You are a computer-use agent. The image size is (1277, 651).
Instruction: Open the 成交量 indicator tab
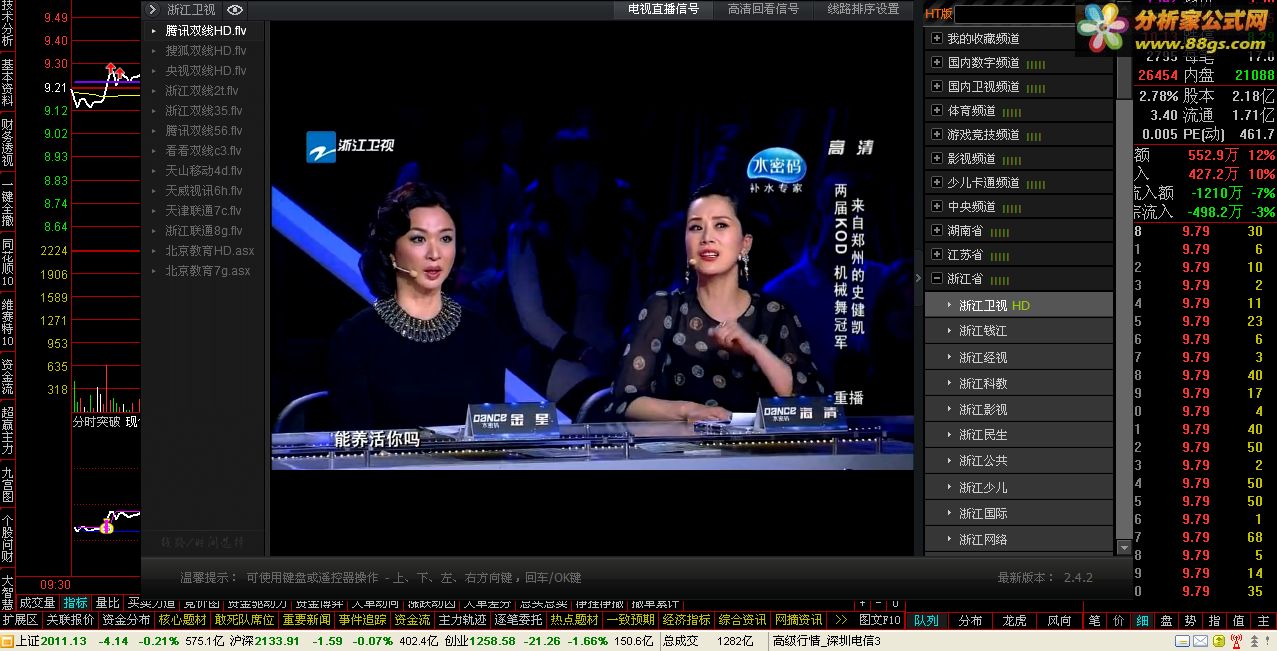coord(37,603)
